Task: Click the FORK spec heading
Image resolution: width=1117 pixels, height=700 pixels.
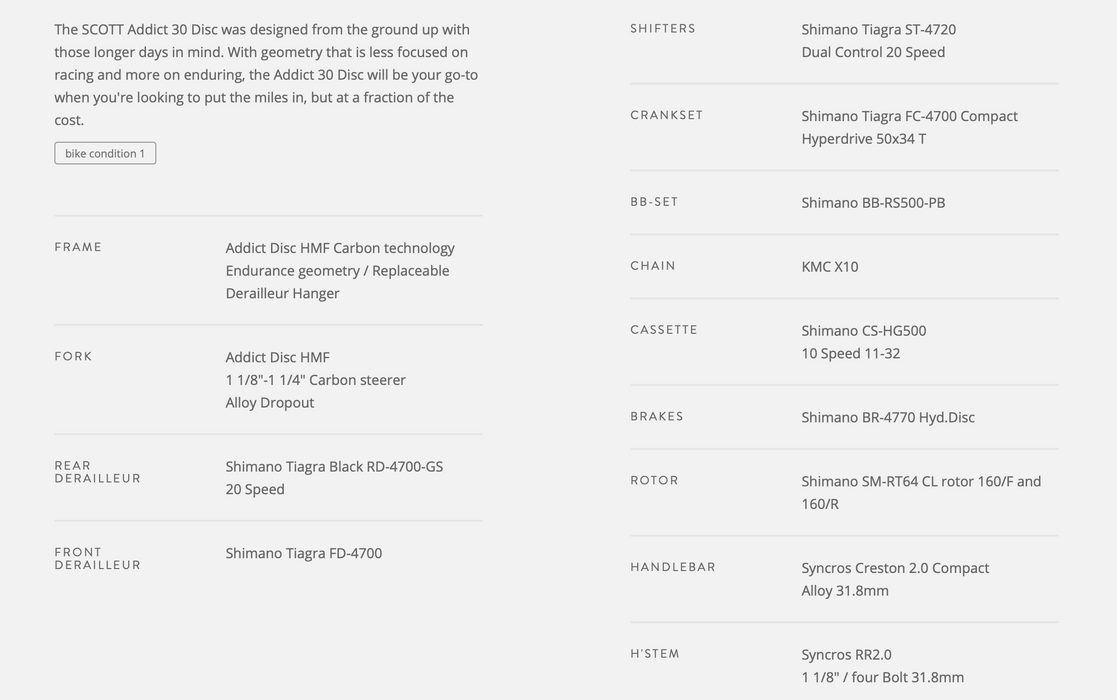Action: [x=73, y=356]
